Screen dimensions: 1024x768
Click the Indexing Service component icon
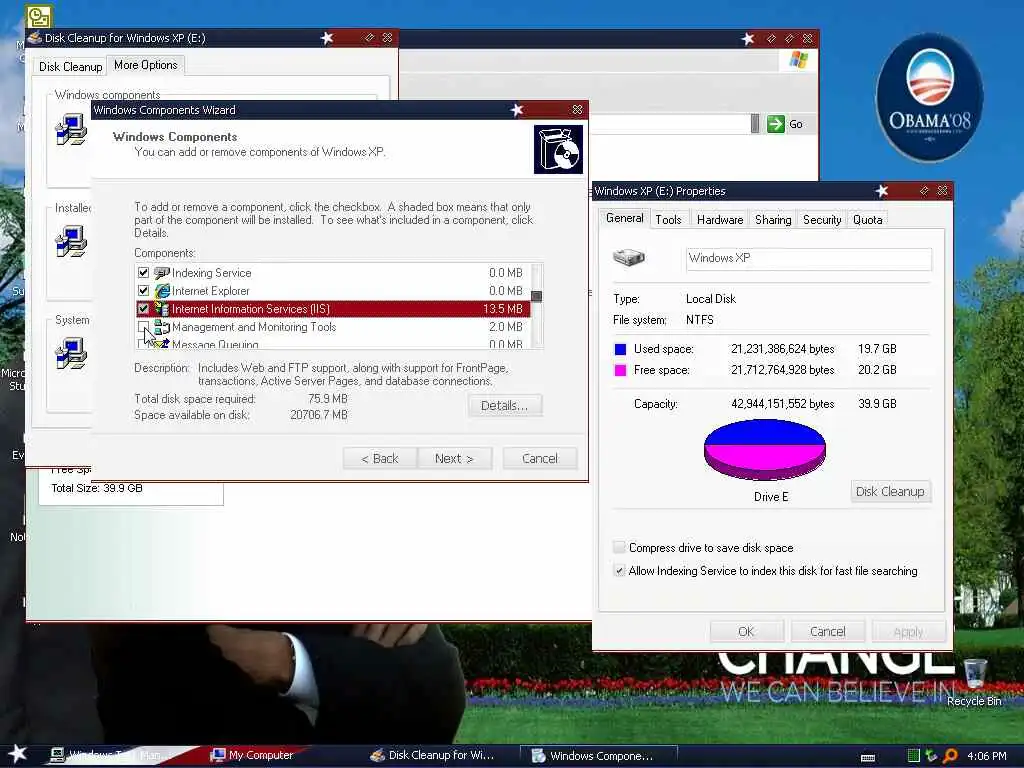(161, 273)
